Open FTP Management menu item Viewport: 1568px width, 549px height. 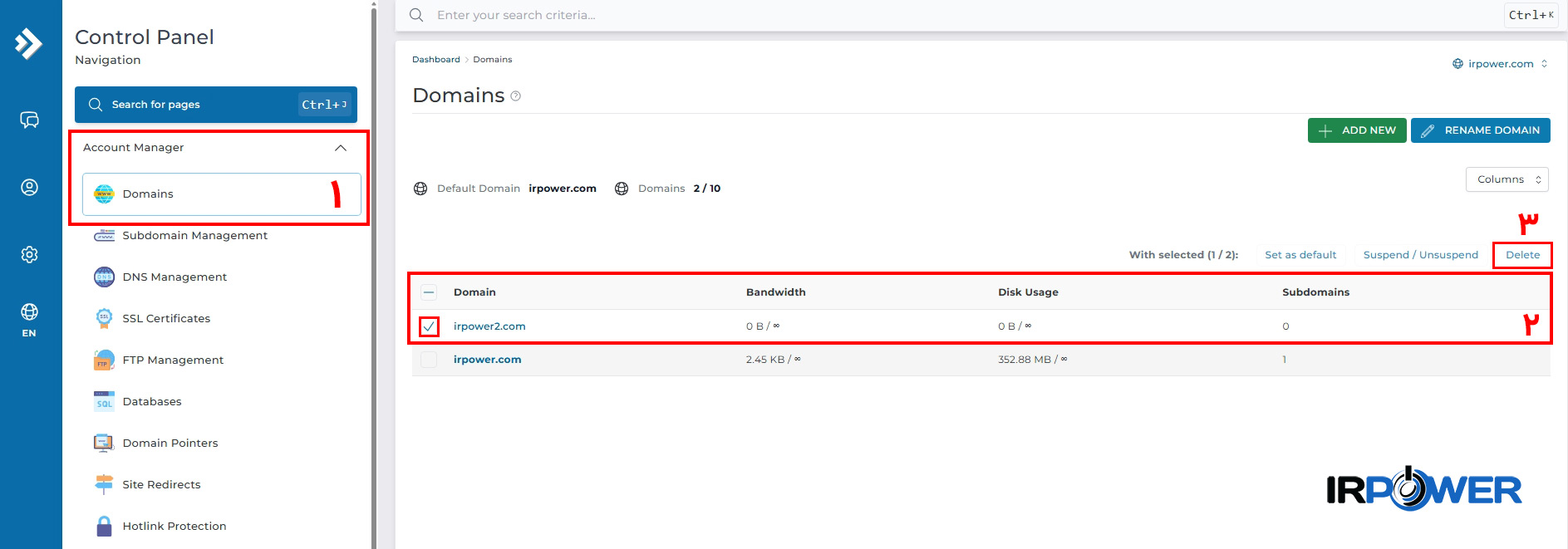[x=173, y=360]
